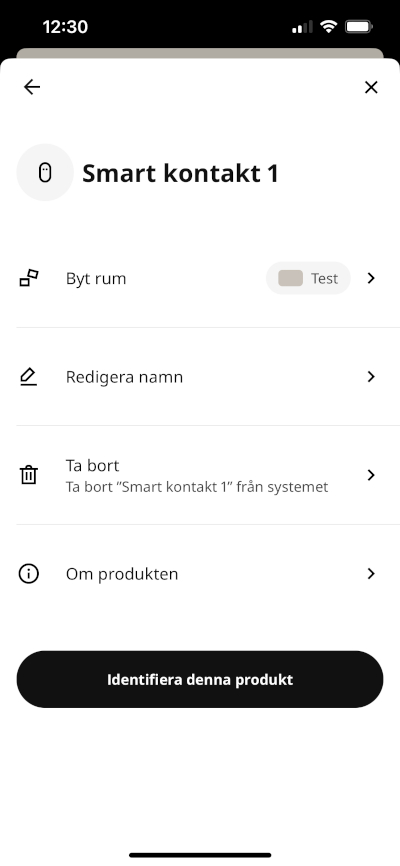Viewport: 400px width, 866px height.
Task: Select the Byt rum menu label
Action: (x=96, y=278)
